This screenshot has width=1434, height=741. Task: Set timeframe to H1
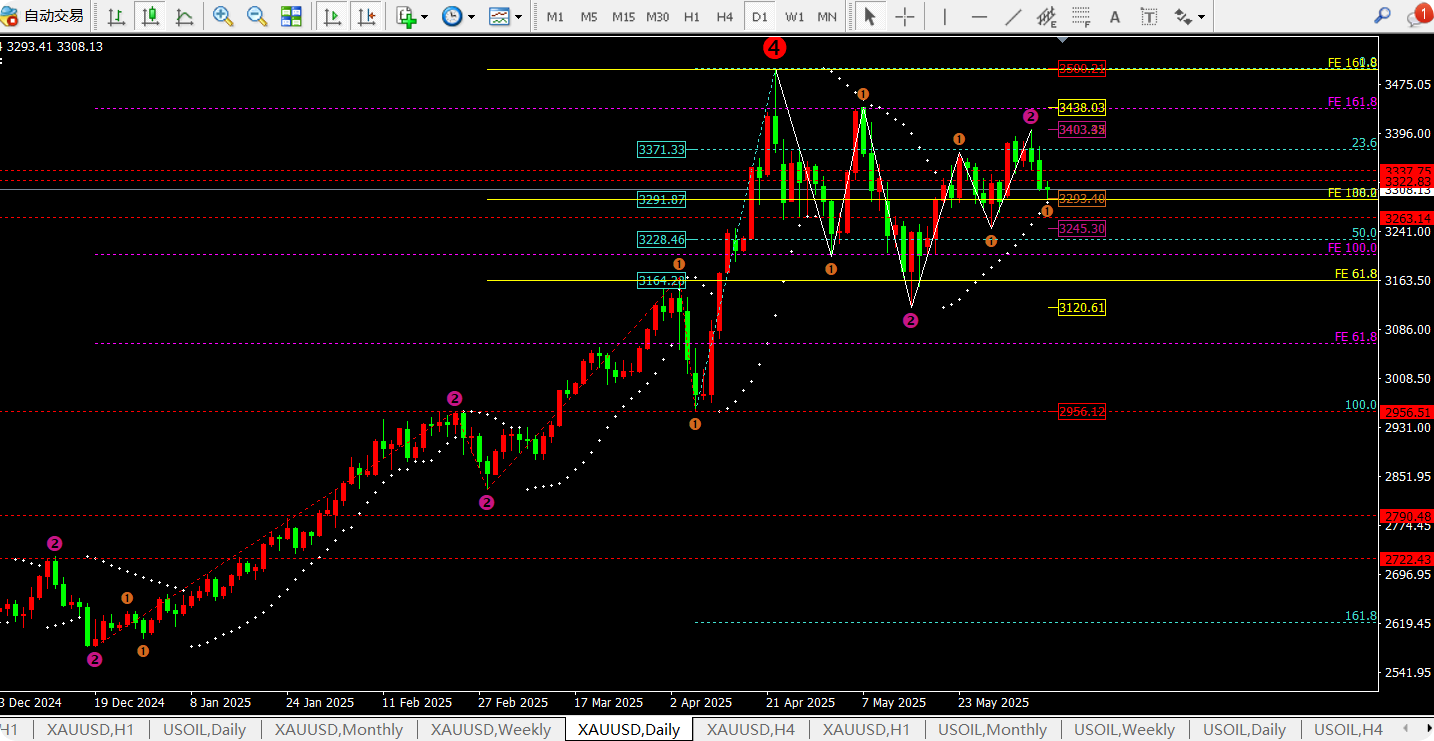(691, 16)
